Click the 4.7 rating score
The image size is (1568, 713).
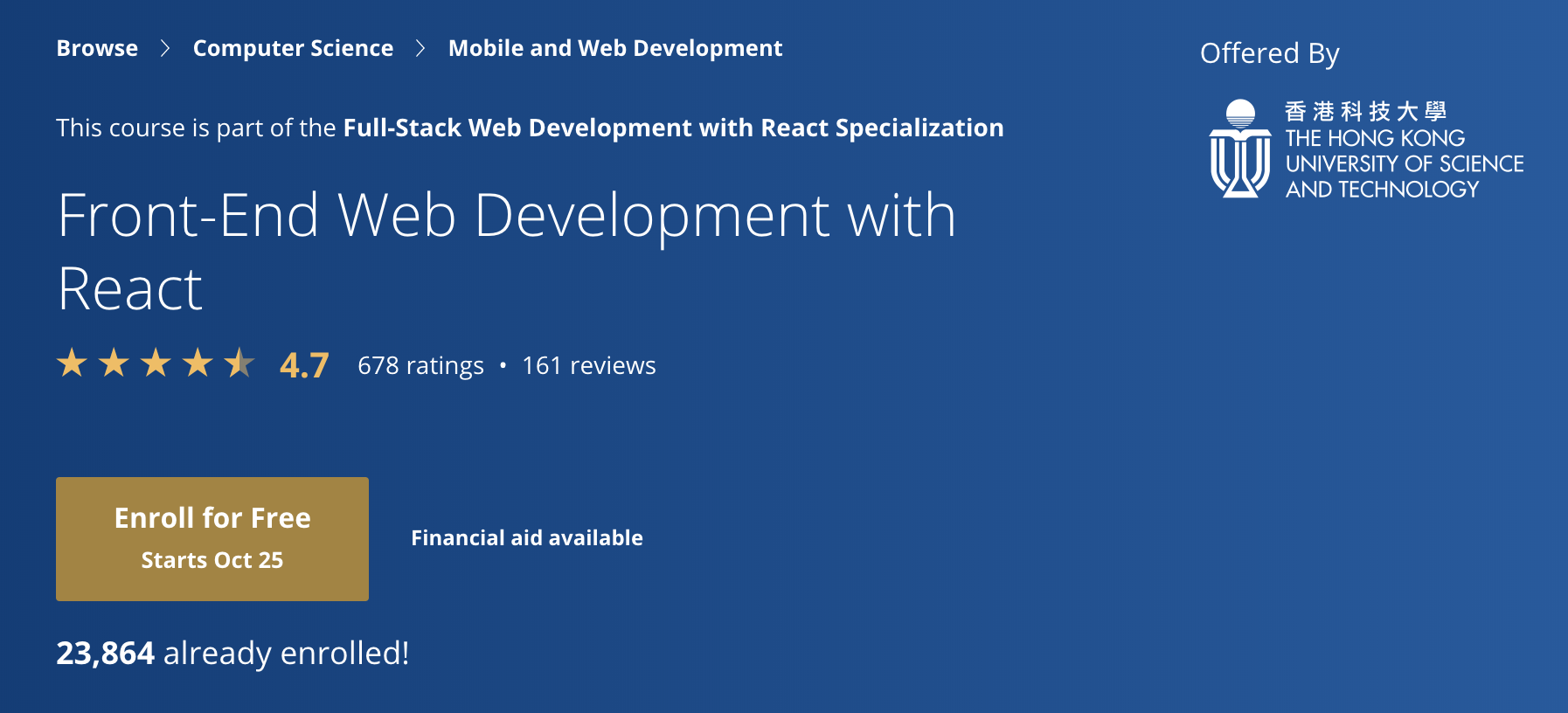click(x=304, y=365)
